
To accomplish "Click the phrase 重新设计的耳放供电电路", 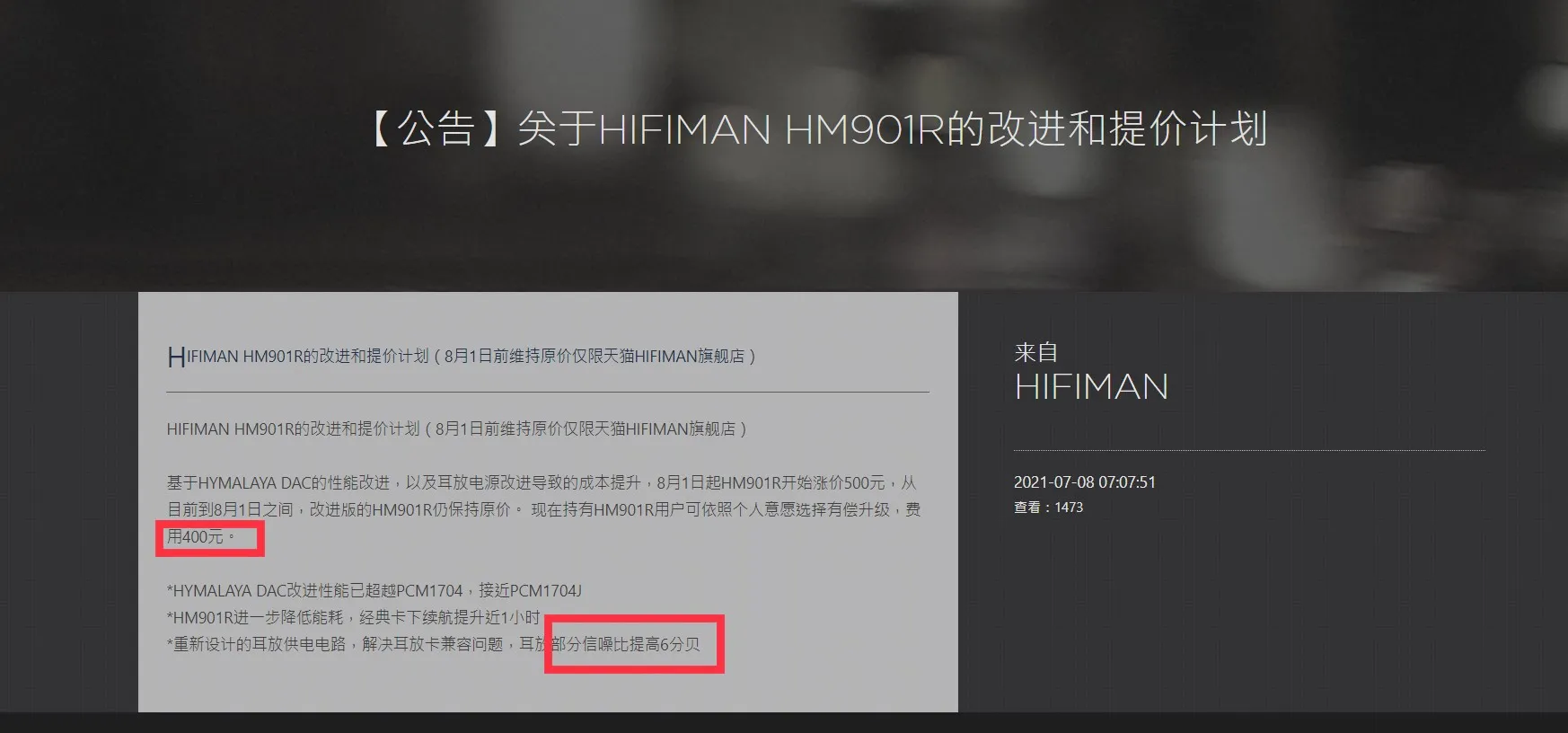I will (260, 644).
